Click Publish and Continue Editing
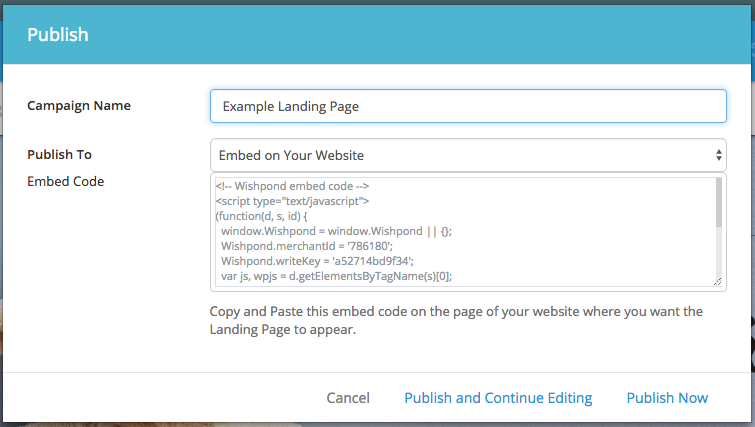This screenshot has width=755, height=427. coord(498,398)
